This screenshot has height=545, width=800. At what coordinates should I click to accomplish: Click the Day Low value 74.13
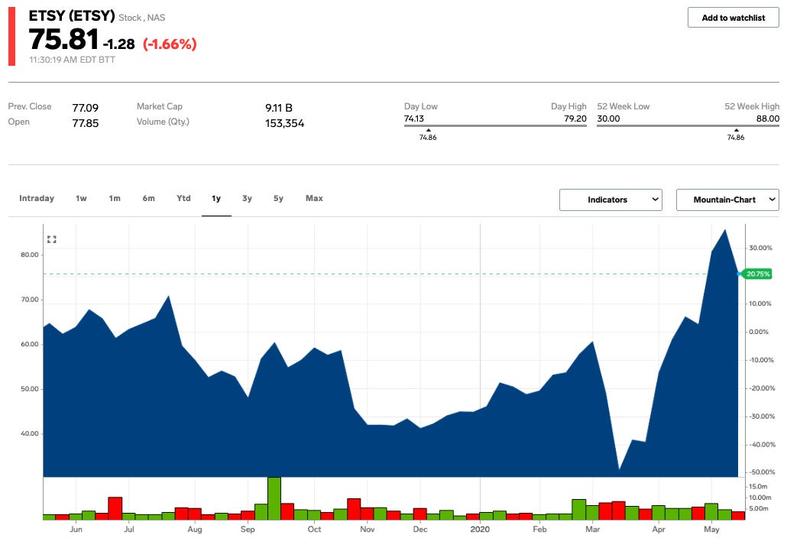[414, 118]
